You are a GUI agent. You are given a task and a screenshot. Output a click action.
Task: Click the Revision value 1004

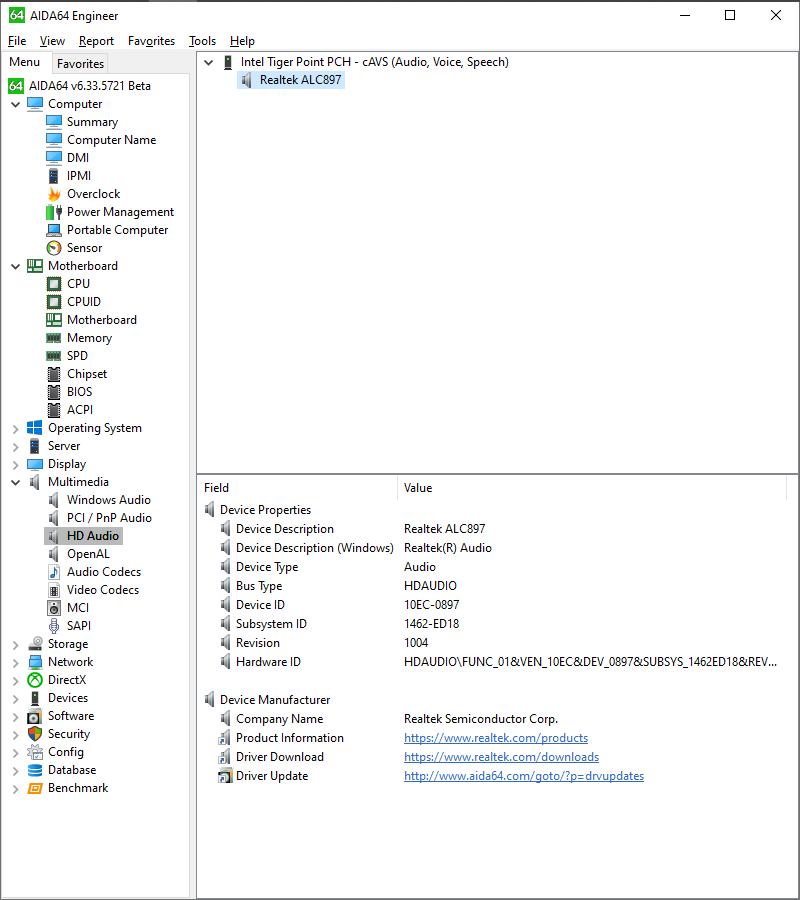click(x=416, y=642)
